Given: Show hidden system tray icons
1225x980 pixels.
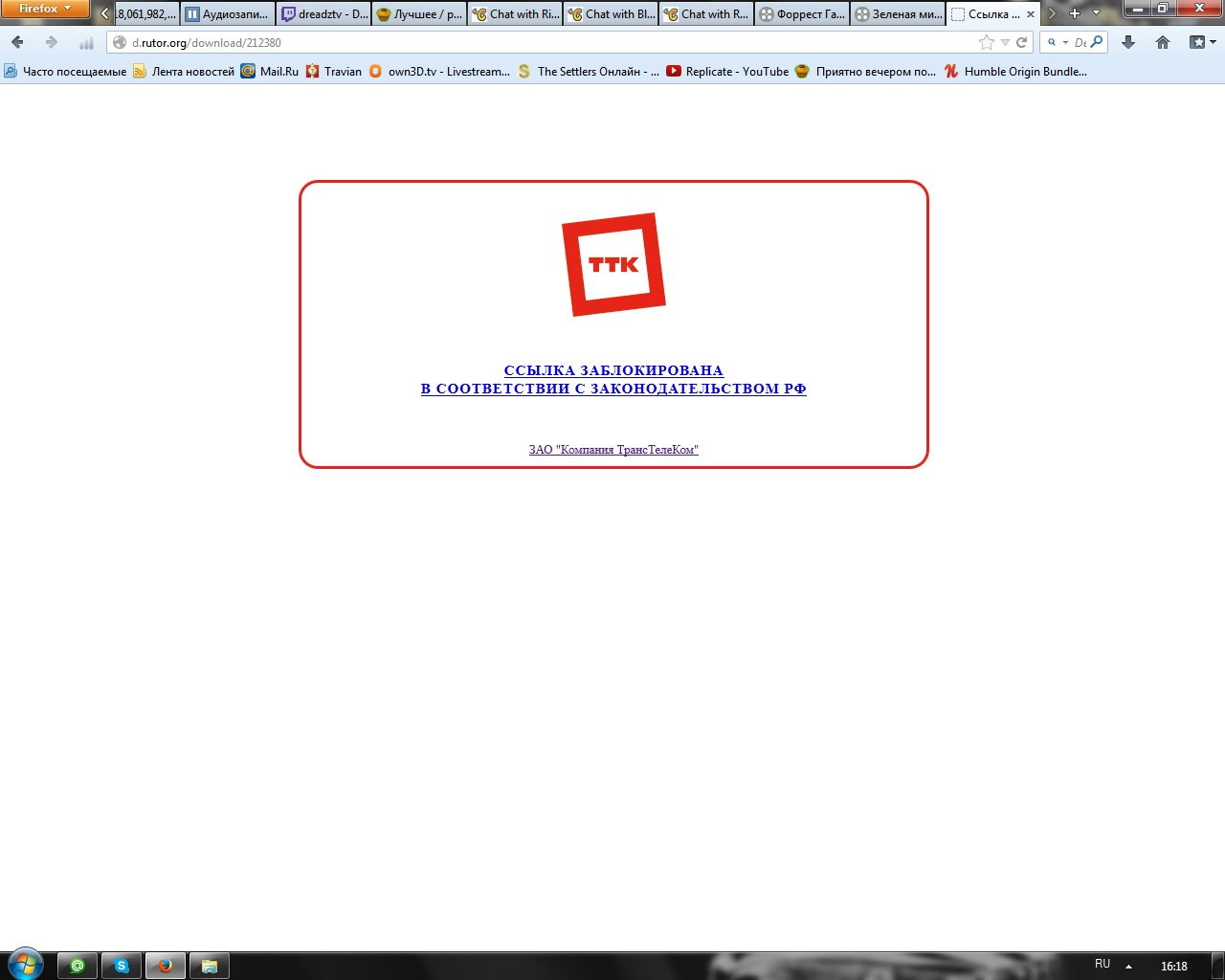Looking at the screenshot, I should [x=1129, y=967].
